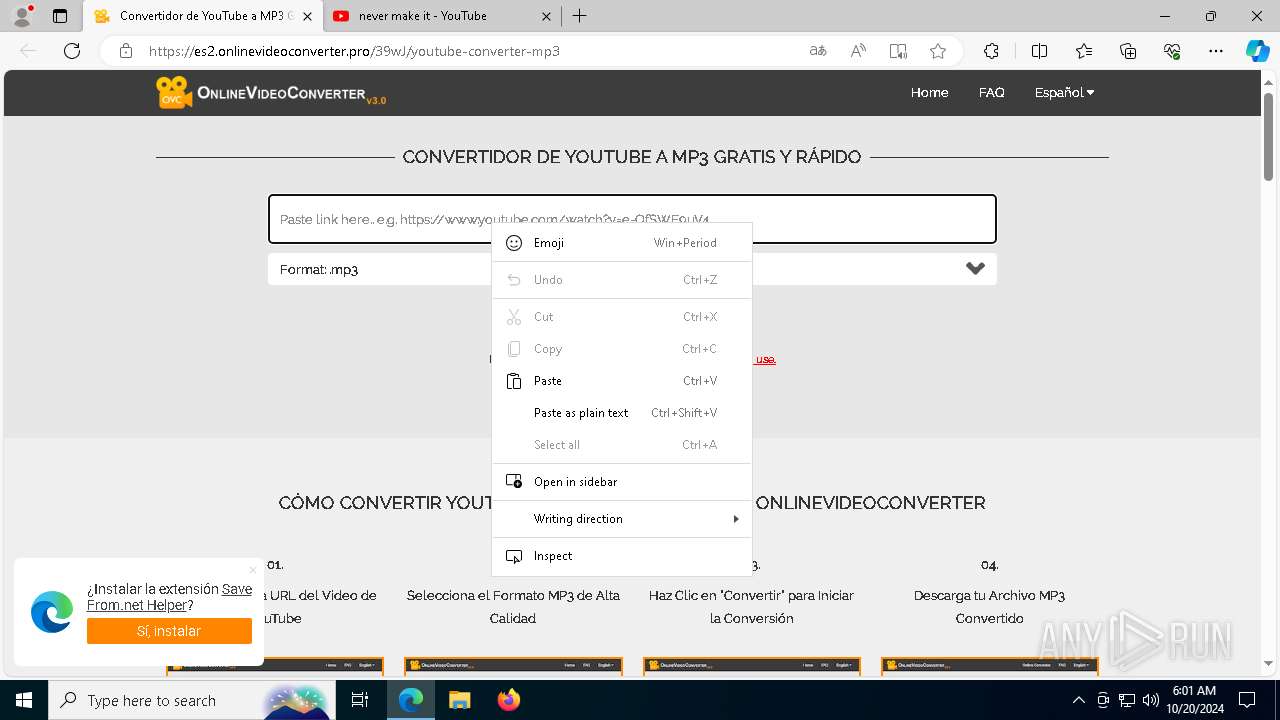Open File Explorer from taskbar

[x=459, y=700]
